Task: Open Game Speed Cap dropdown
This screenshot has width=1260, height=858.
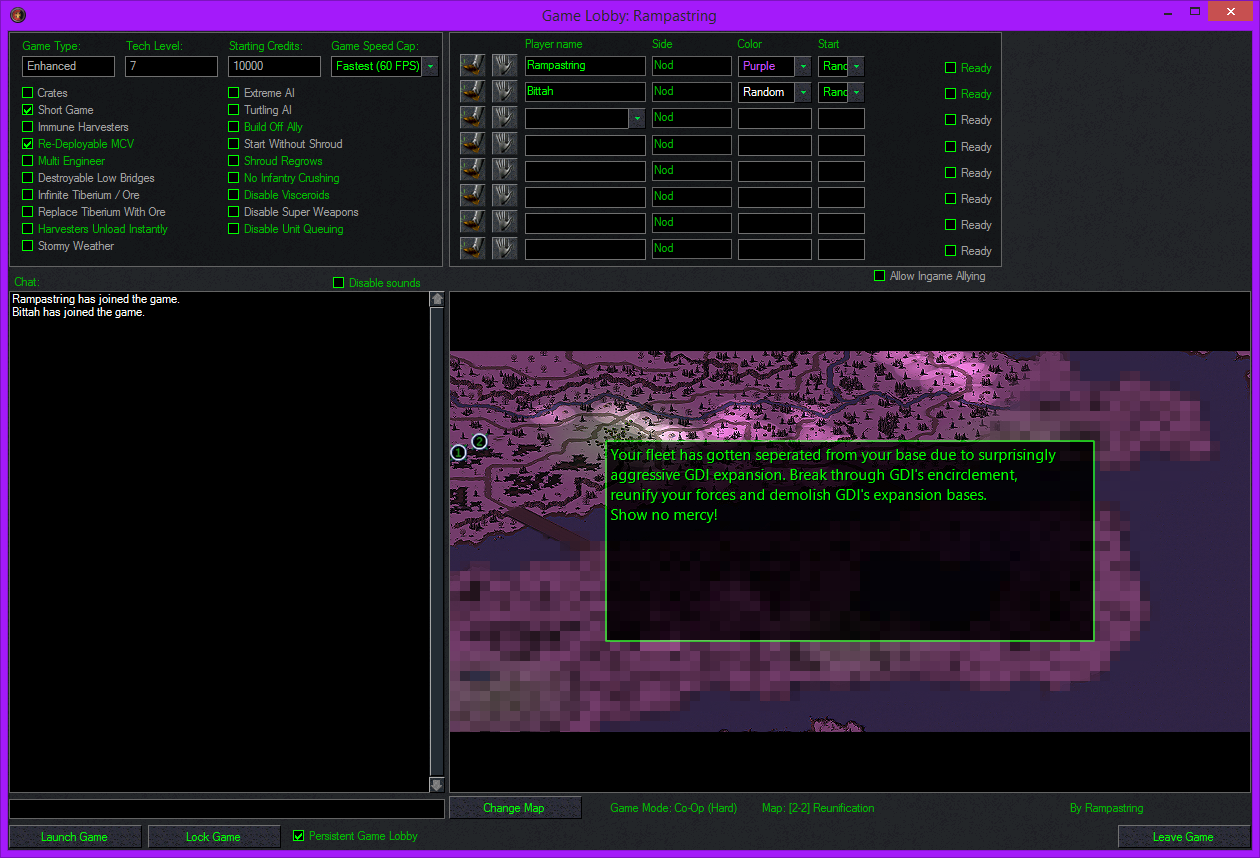Action: 430,66
